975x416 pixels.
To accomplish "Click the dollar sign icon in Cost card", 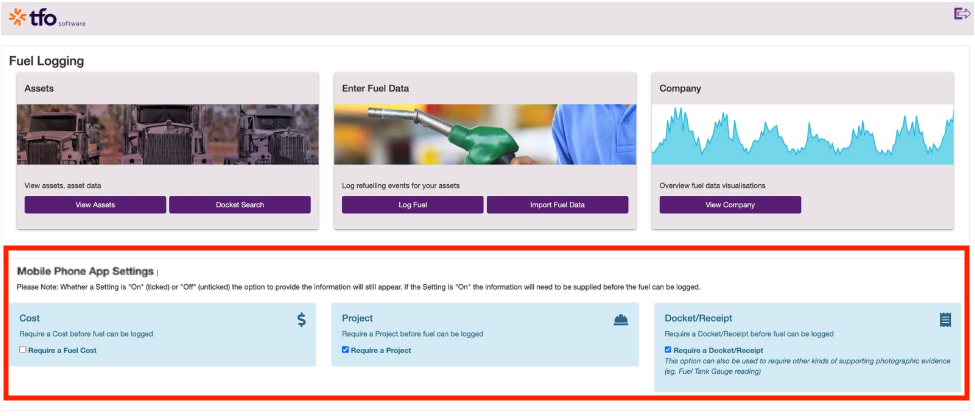I will pos(301,320).
